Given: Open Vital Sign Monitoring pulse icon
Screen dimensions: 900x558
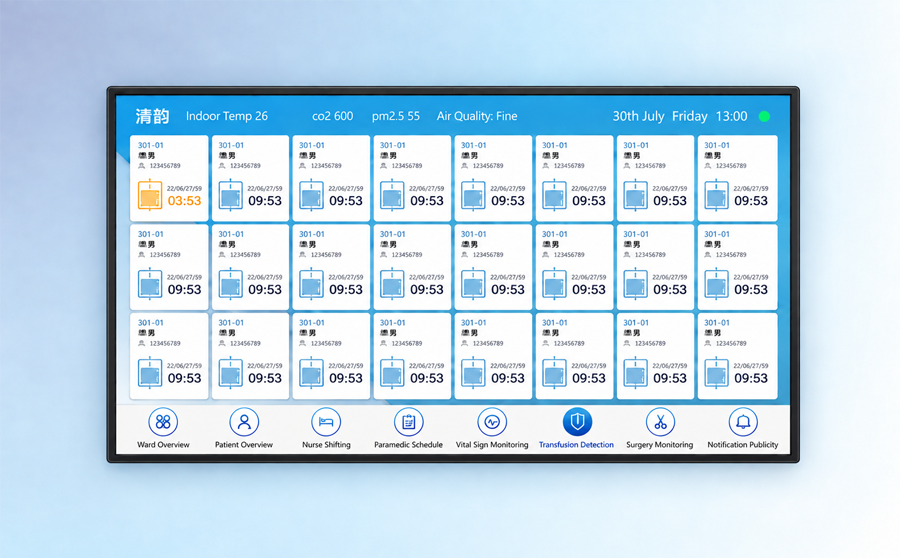Looking at the screenshot, I should pos(492,422).
